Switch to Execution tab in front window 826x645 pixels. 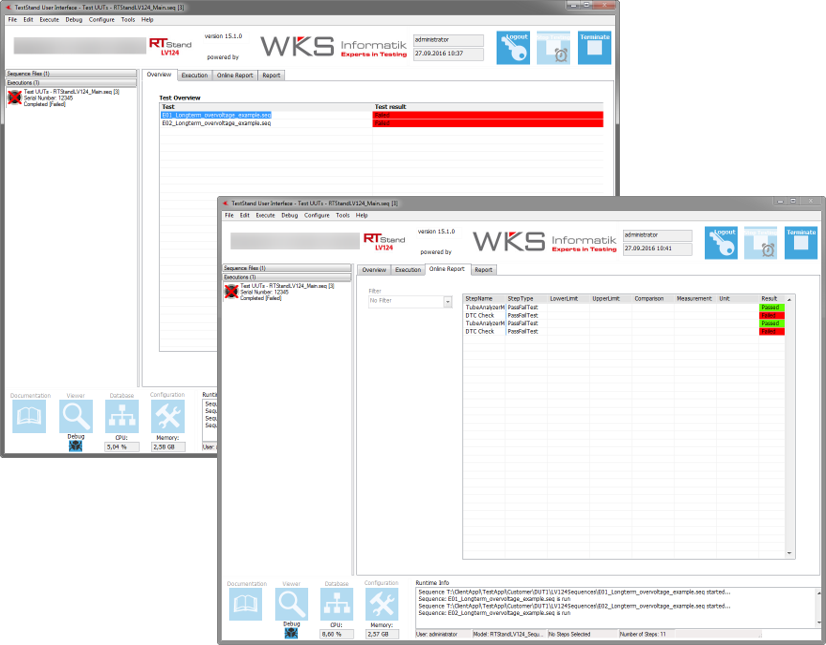408,270
